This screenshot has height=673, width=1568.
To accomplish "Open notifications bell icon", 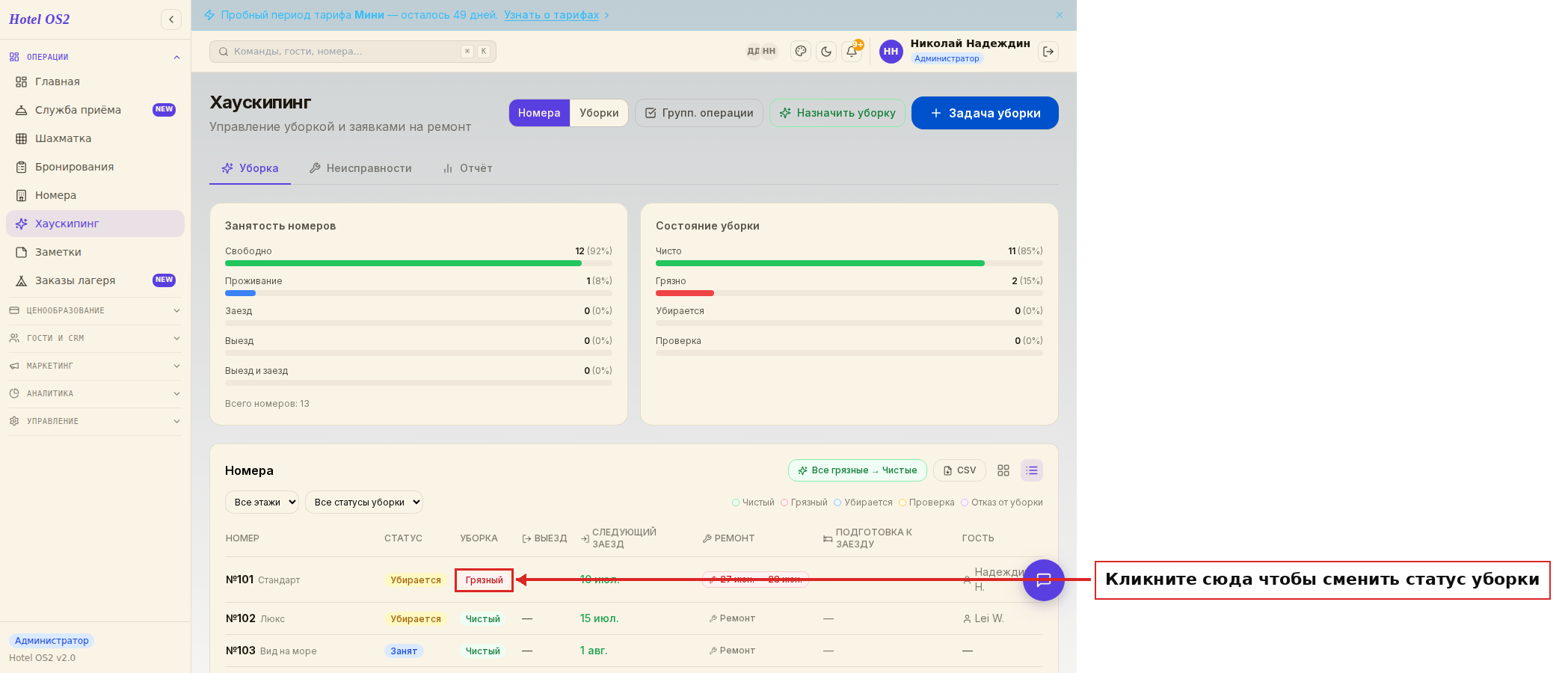I will coord(852,52).
